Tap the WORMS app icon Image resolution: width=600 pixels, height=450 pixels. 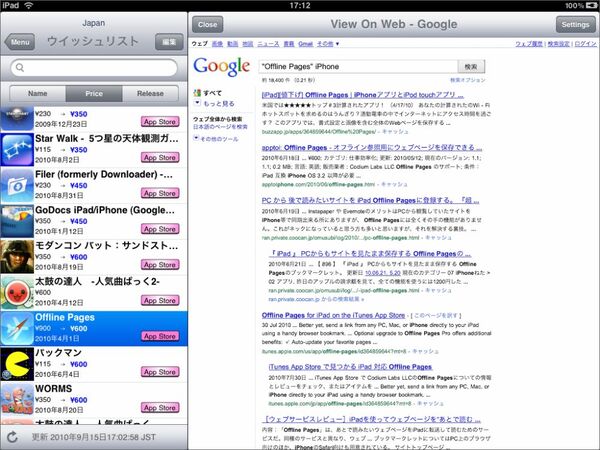point(17,400)
